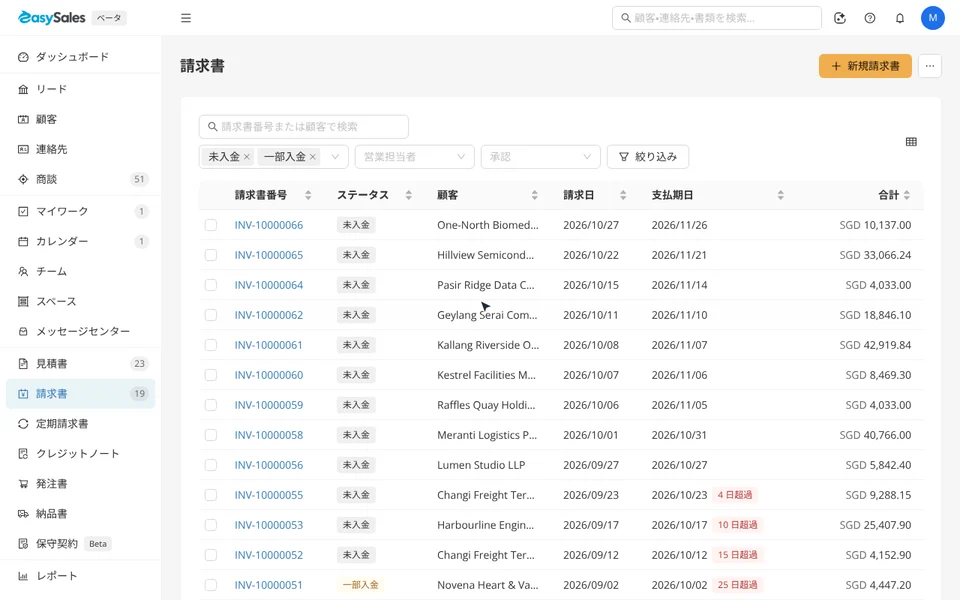
Task: Toggle the sidebar hamburger menu icon
Action: click(x=186, y=18)
